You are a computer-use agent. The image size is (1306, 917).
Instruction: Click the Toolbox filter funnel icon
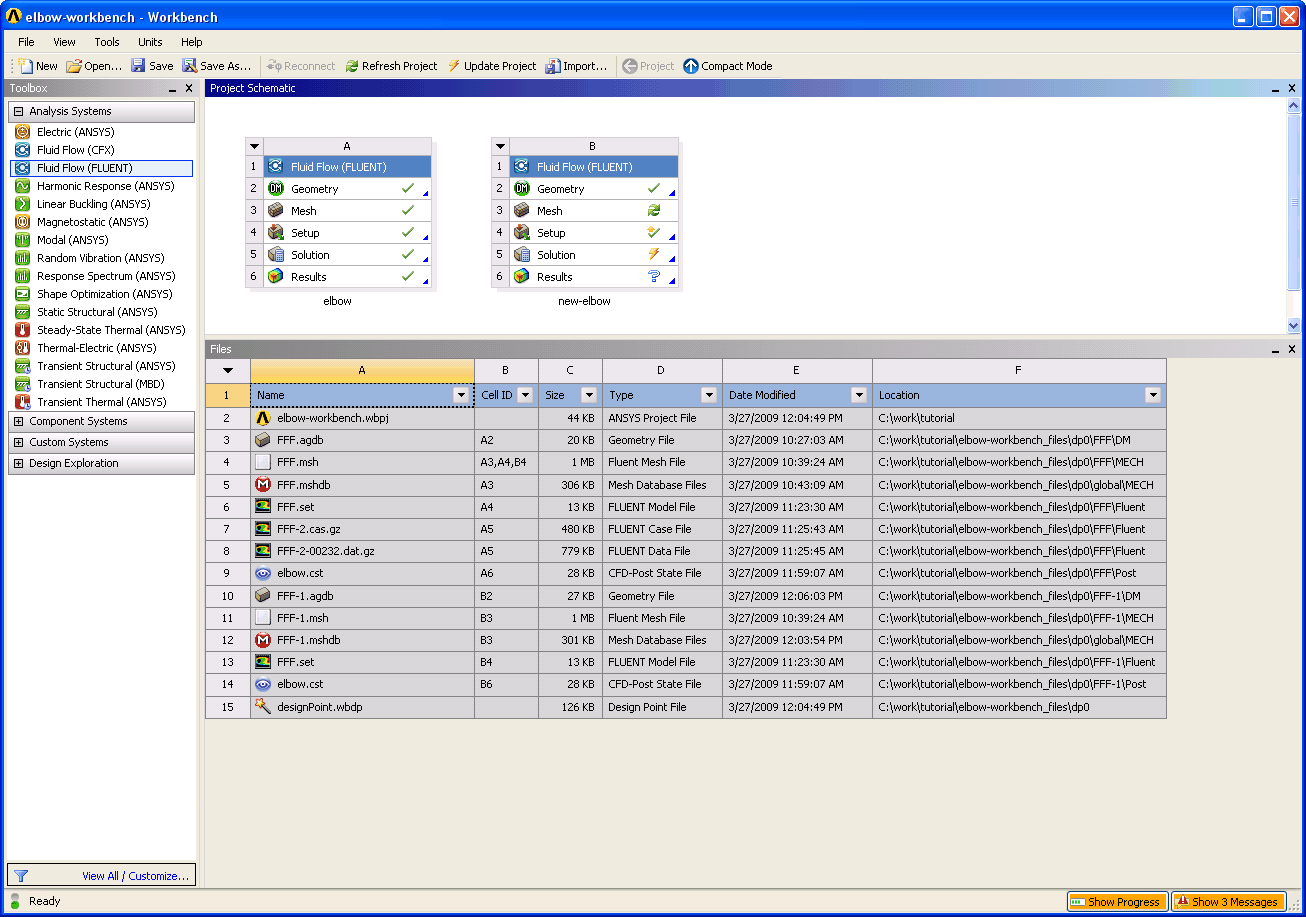(x=20, y=875)
